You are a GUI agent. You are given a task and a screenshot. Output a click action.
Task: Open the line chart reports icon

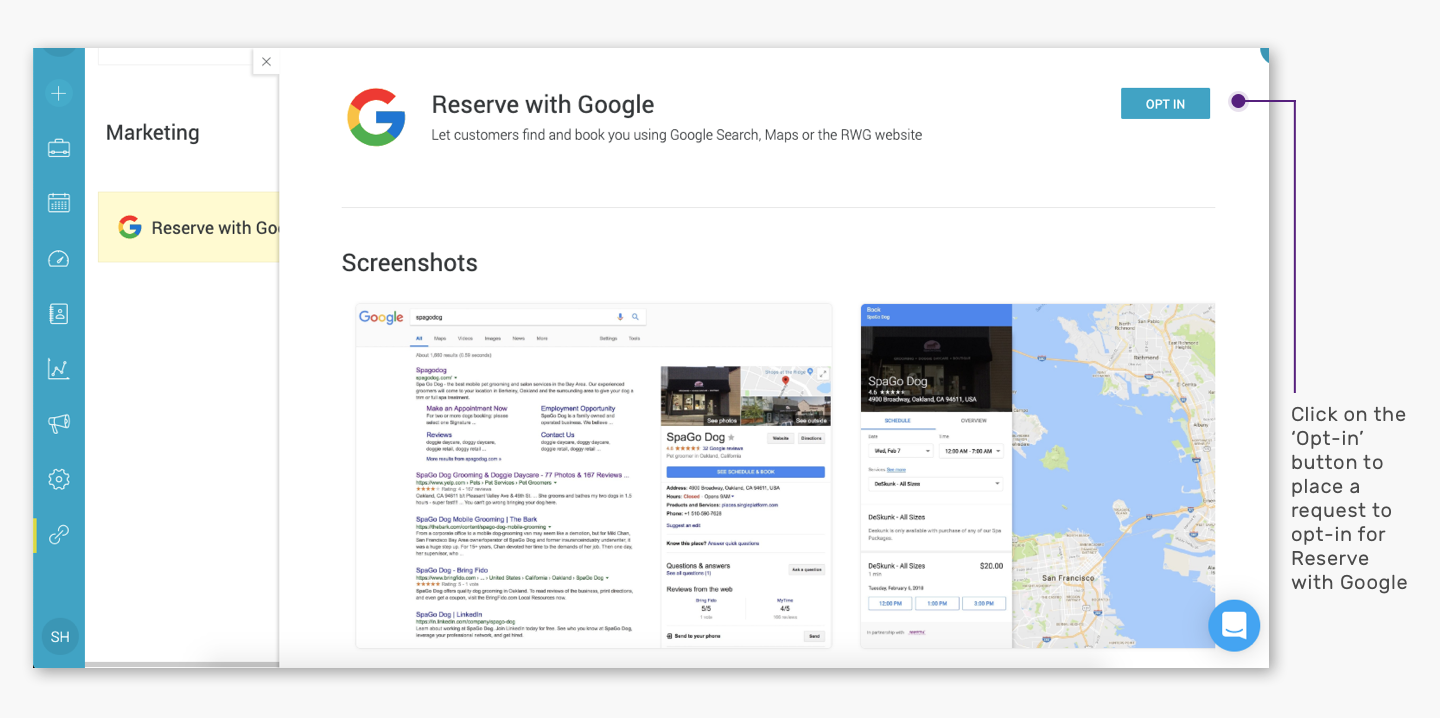pyautogui.click(x=59, y=369)
